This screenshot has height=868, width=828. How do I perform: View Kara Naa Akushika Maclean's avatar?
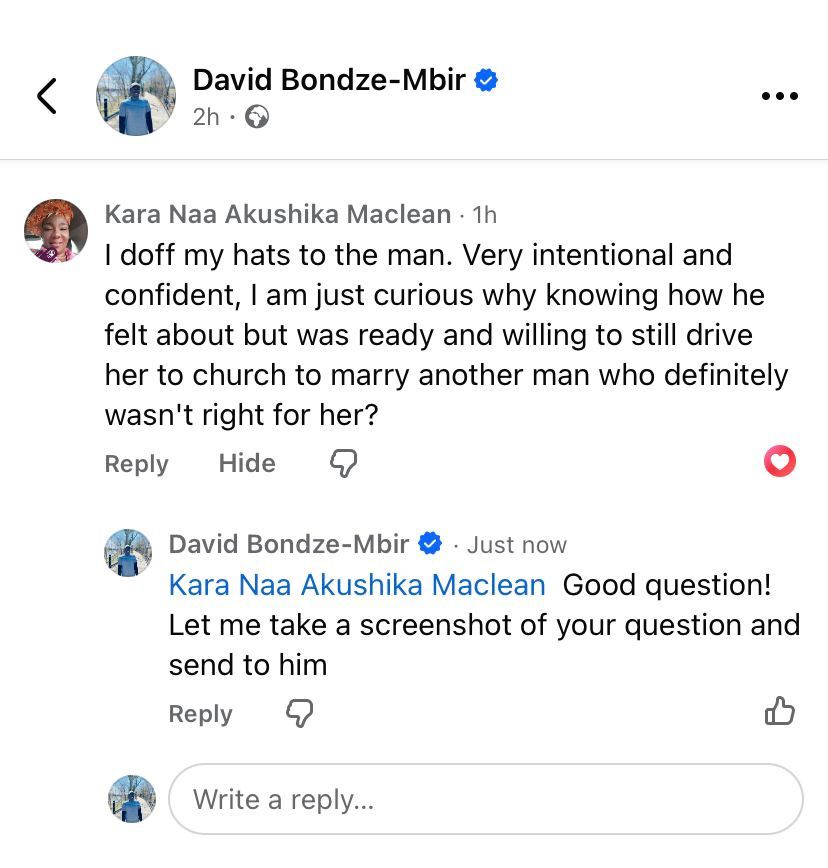[x=56, y=231]
